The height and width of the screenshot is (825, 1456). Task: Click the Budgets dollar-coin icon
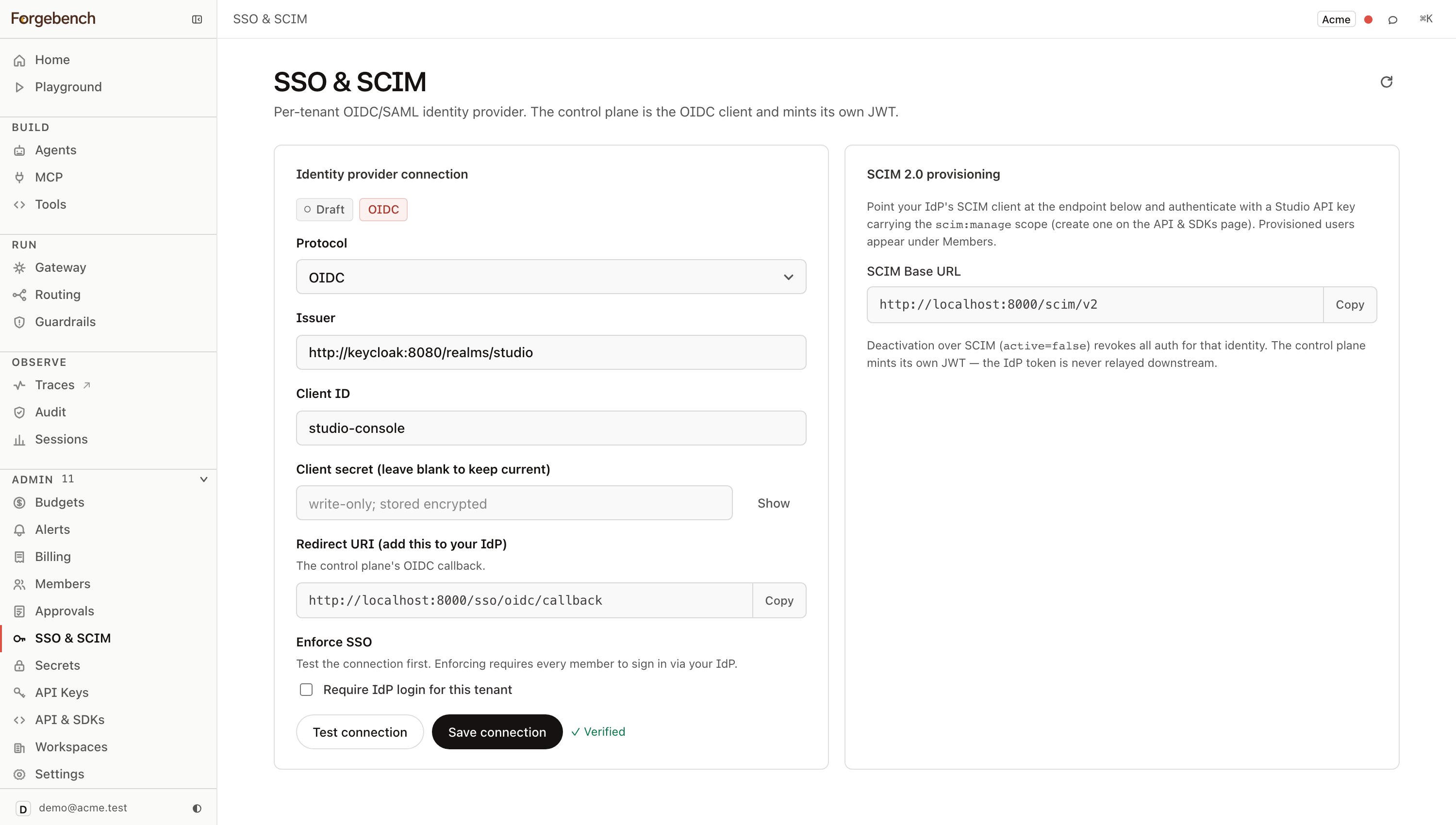(19, 503)
